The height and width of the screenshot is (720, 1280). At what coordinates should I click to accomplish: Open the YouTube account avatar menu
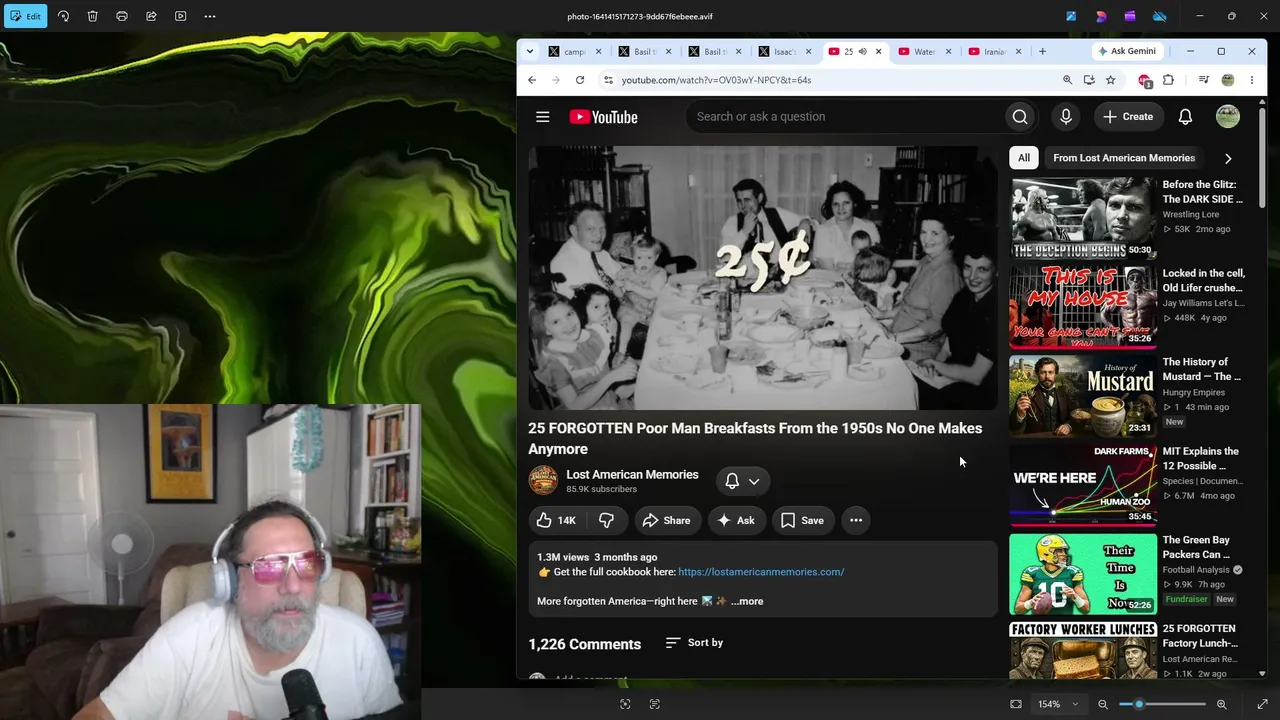(x=1228, y=117)
